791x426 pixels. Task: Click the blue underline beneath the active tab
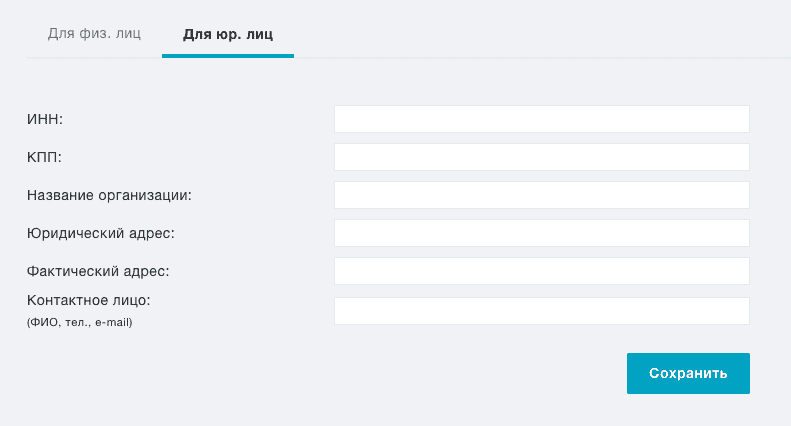228,56
